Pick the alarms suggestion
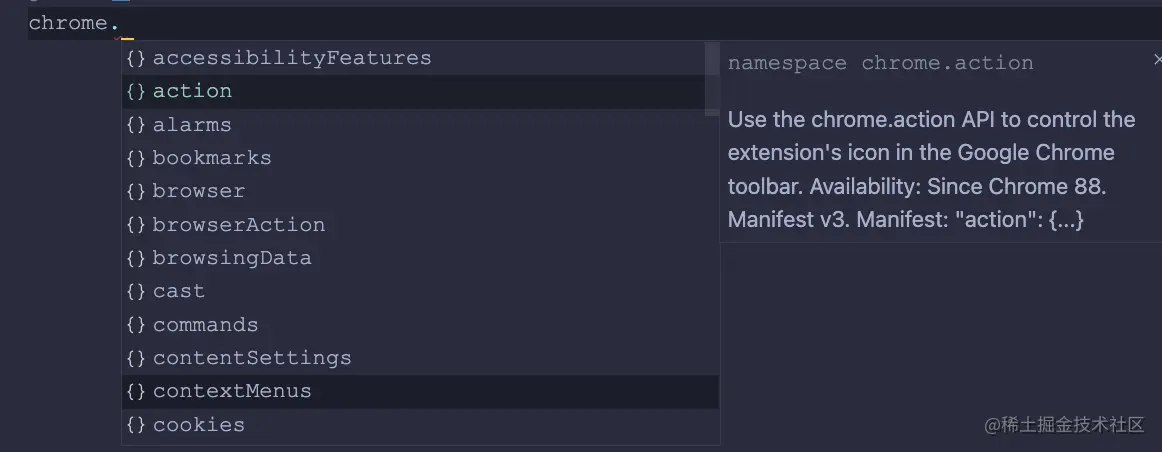 pyautogui.click(x=192, y=125)
